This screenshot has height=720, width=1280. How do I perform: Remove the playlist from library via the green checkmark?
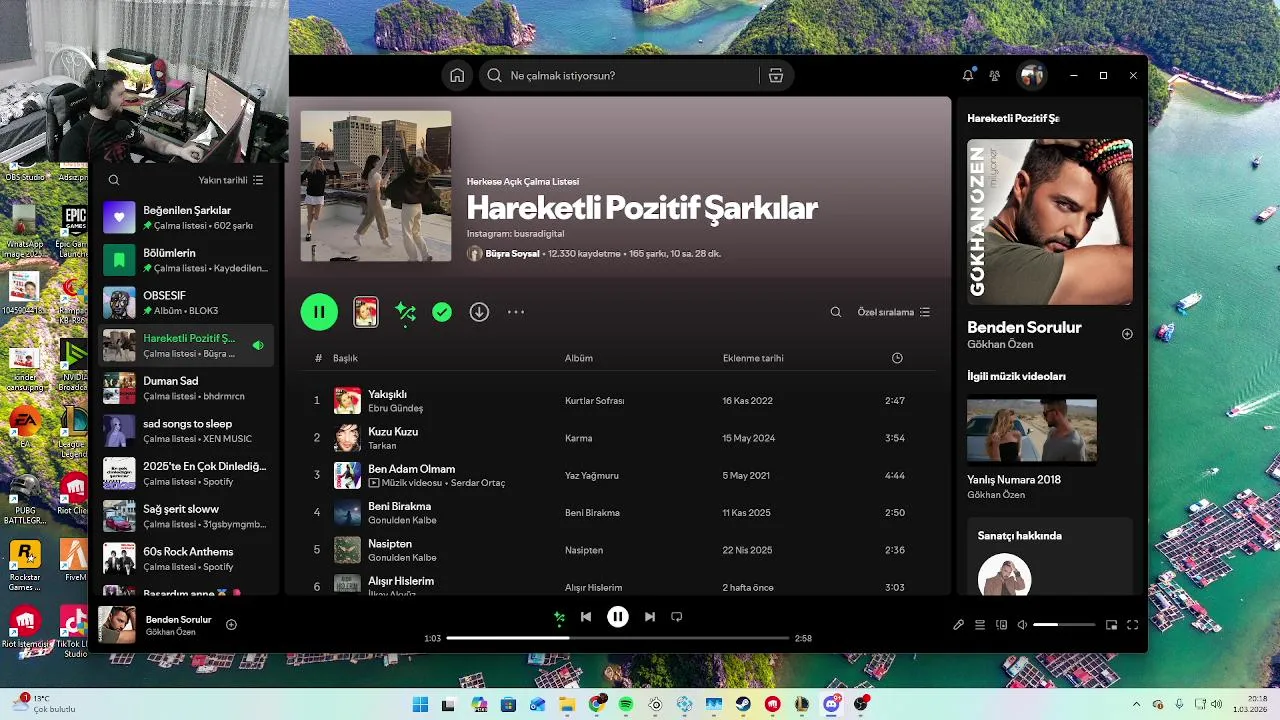(442, 312)
